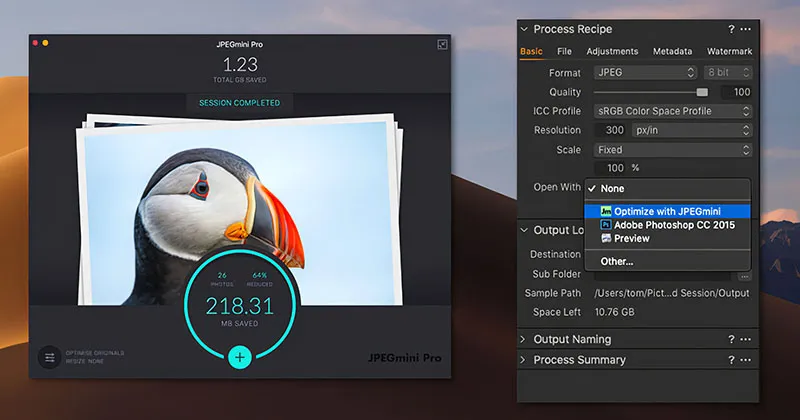
Task: Open JPEGmini optimization settings sliders icon
Action: click(48, 357)
